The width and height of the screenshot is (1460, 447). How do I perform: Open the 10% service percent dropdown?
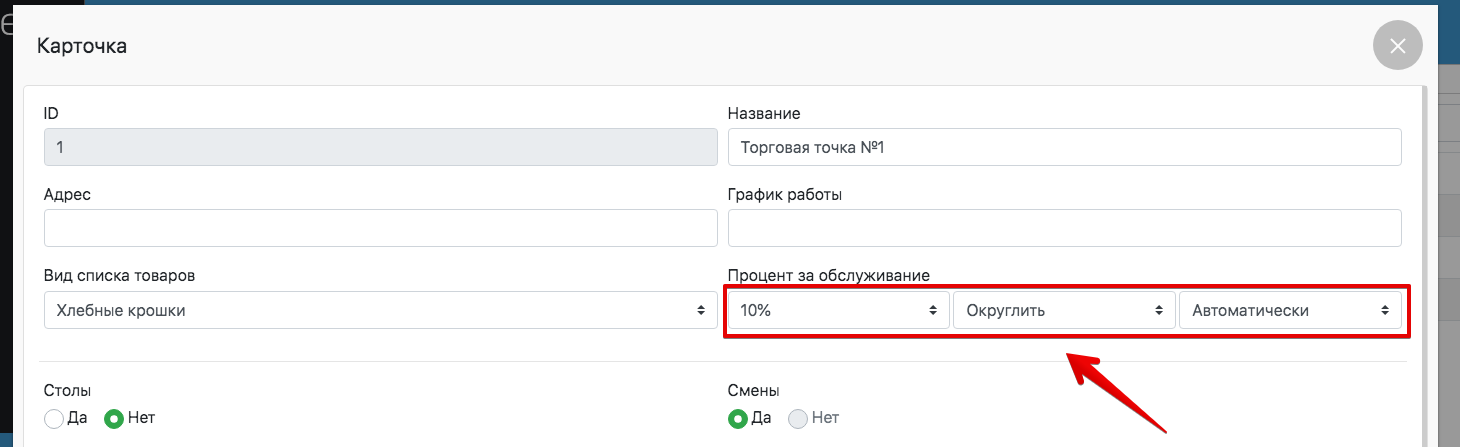coord(838,310)
